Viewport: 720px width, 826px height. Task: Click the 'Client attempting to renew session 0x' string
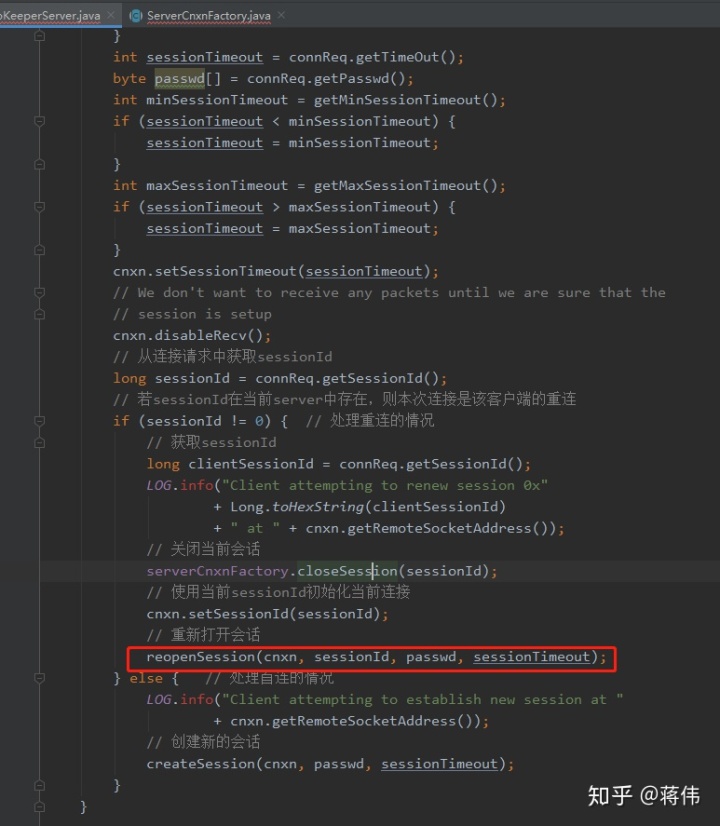point(384,485)
